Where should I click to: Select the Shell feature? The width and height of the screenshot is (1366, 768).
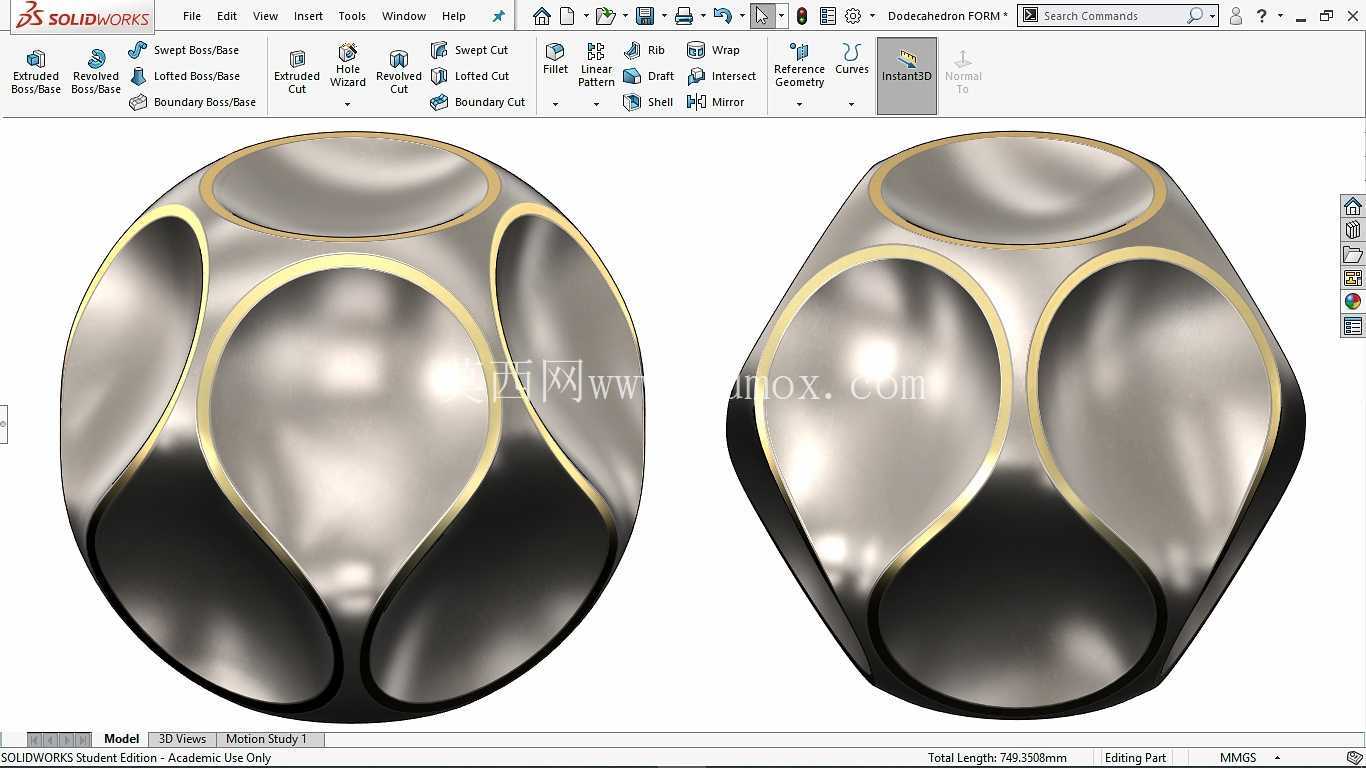[648, 102]
